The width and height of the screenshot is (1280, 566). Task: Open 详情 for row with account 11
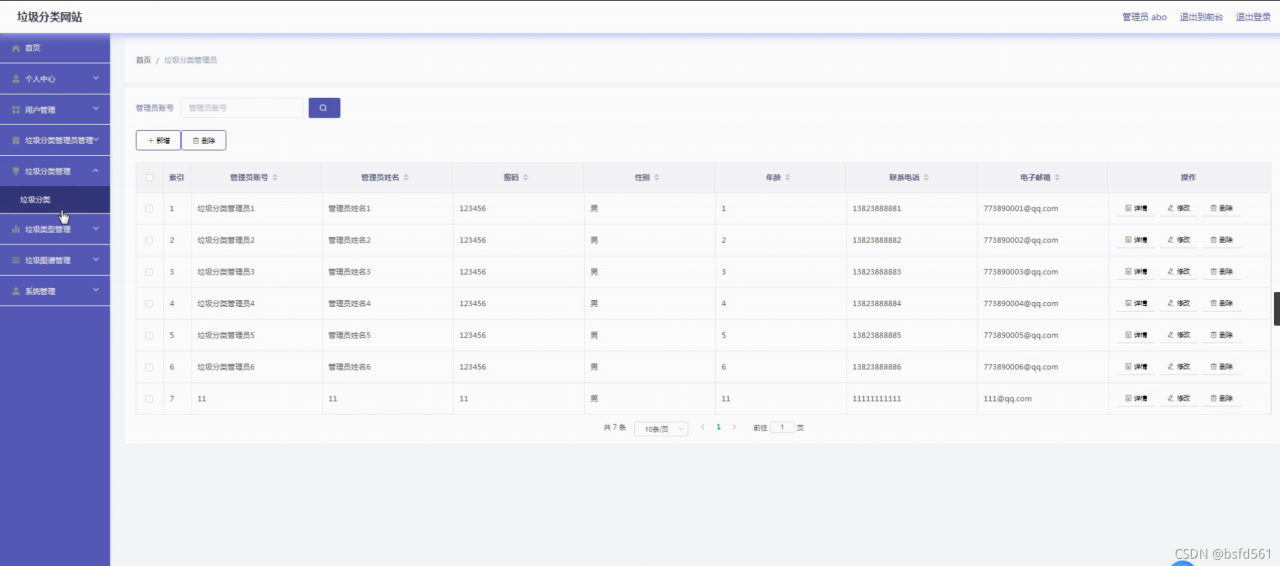point(1135,398)
